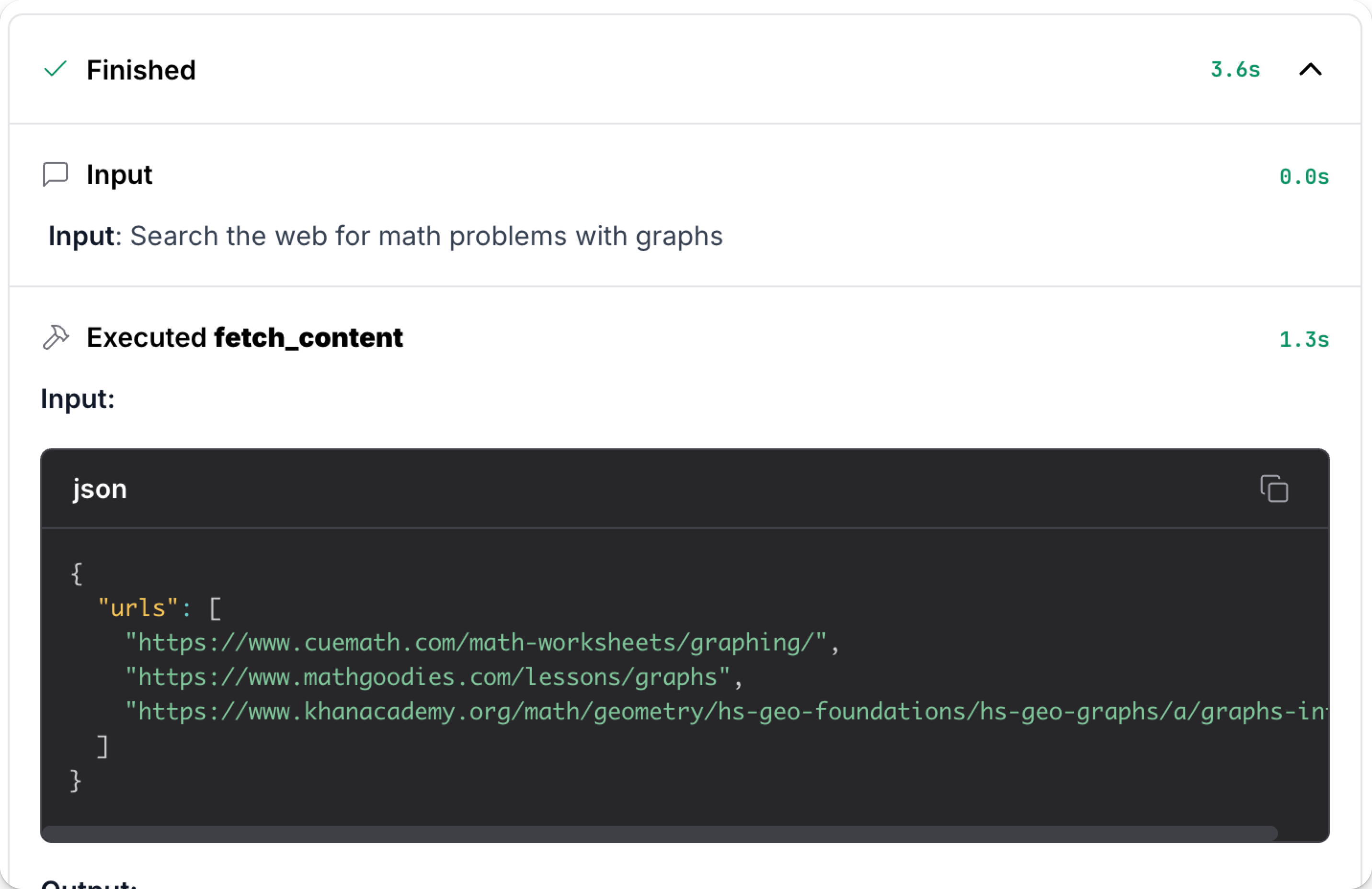
Task: Expand the Input step heading
Action: coord(119,175)
